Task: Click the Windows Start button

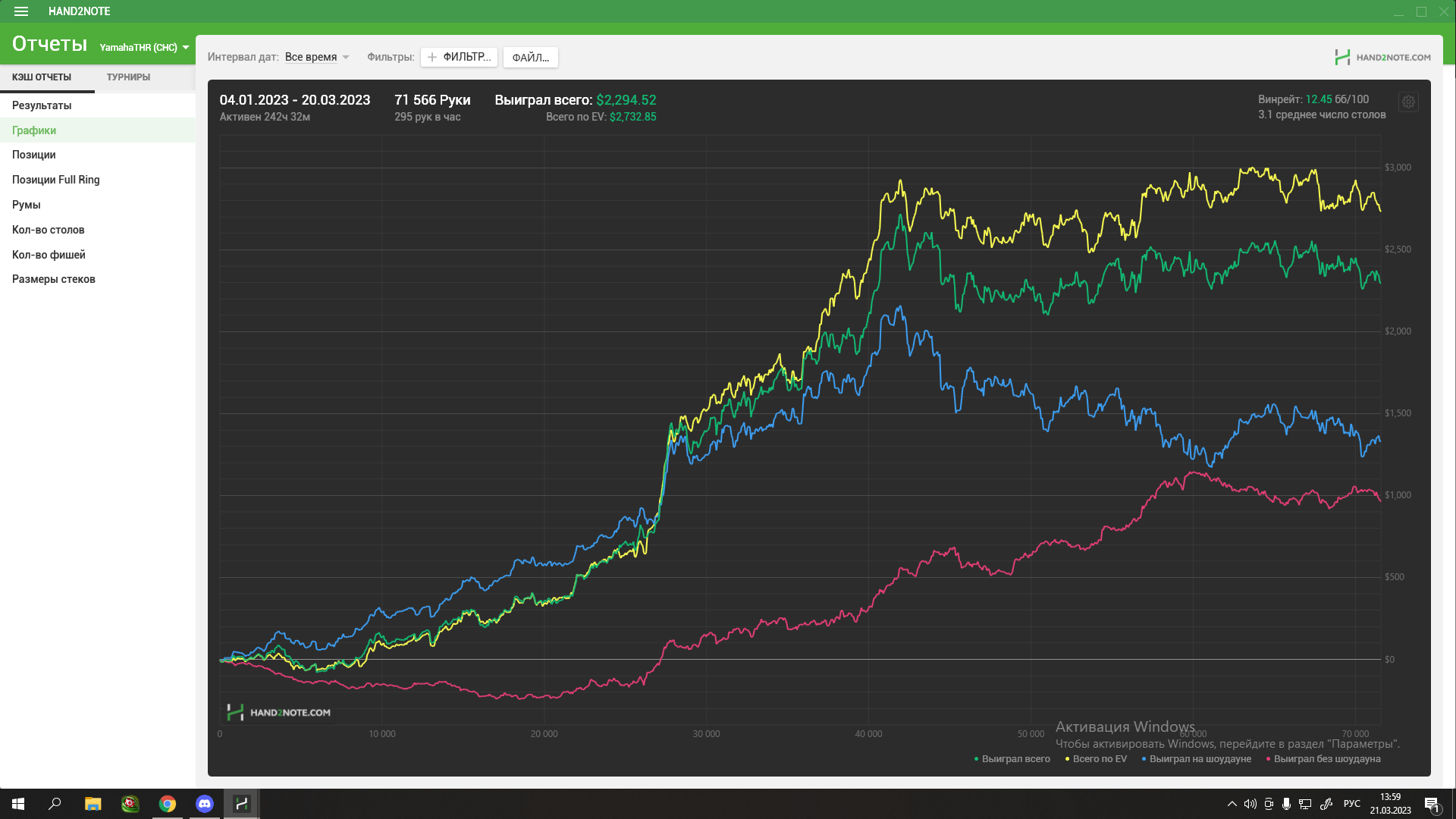Action: click(18, 804)
